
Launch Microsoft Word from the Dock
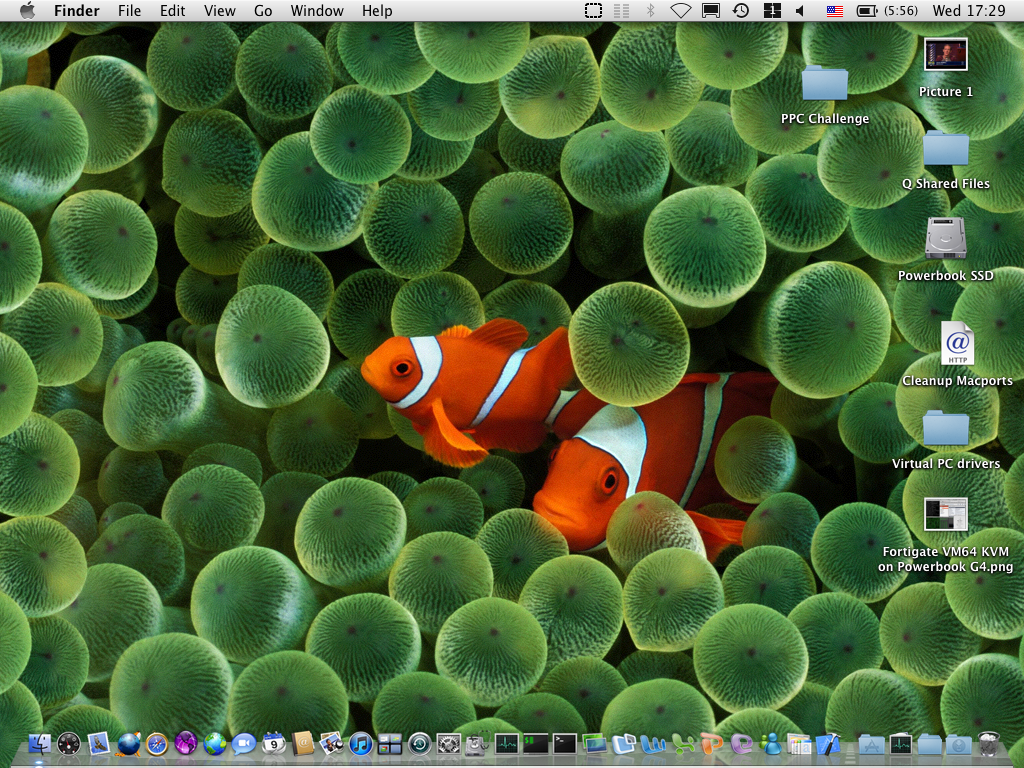point(652,744)
